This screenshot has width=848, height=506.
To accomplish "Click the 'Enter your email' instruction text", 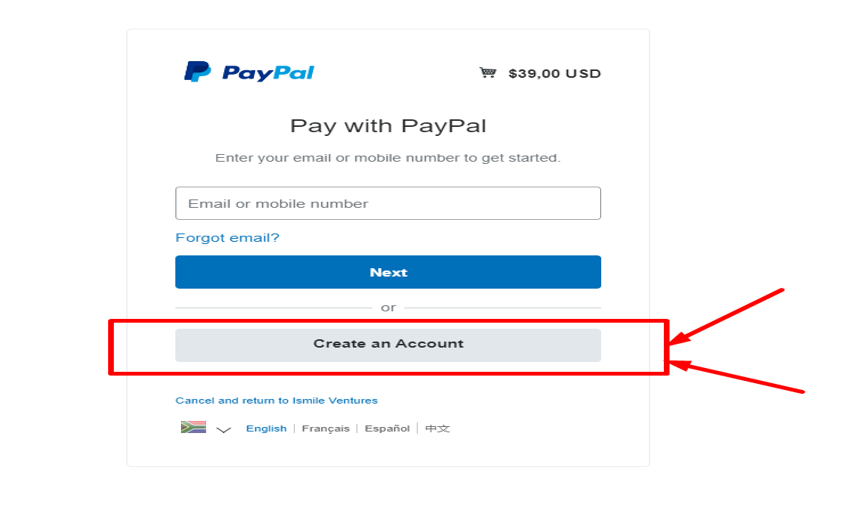I will click(x=388, y=158).
